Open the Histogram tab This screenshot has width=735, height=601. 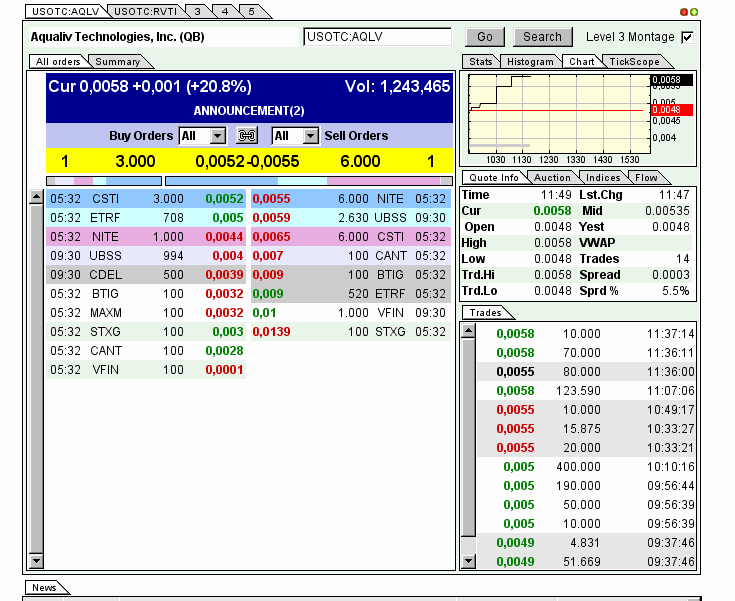pos(530,61)
